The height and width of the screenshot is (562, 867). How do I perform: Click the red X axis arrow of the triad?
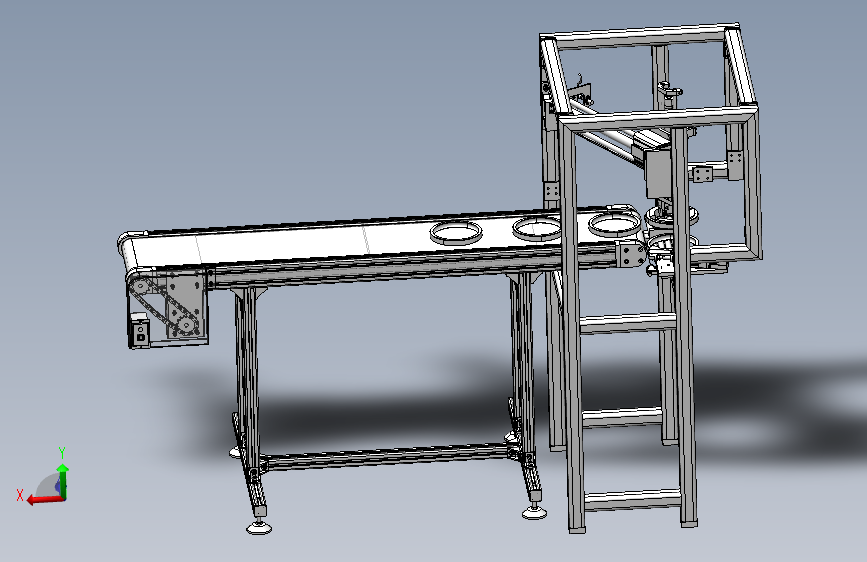45,499
